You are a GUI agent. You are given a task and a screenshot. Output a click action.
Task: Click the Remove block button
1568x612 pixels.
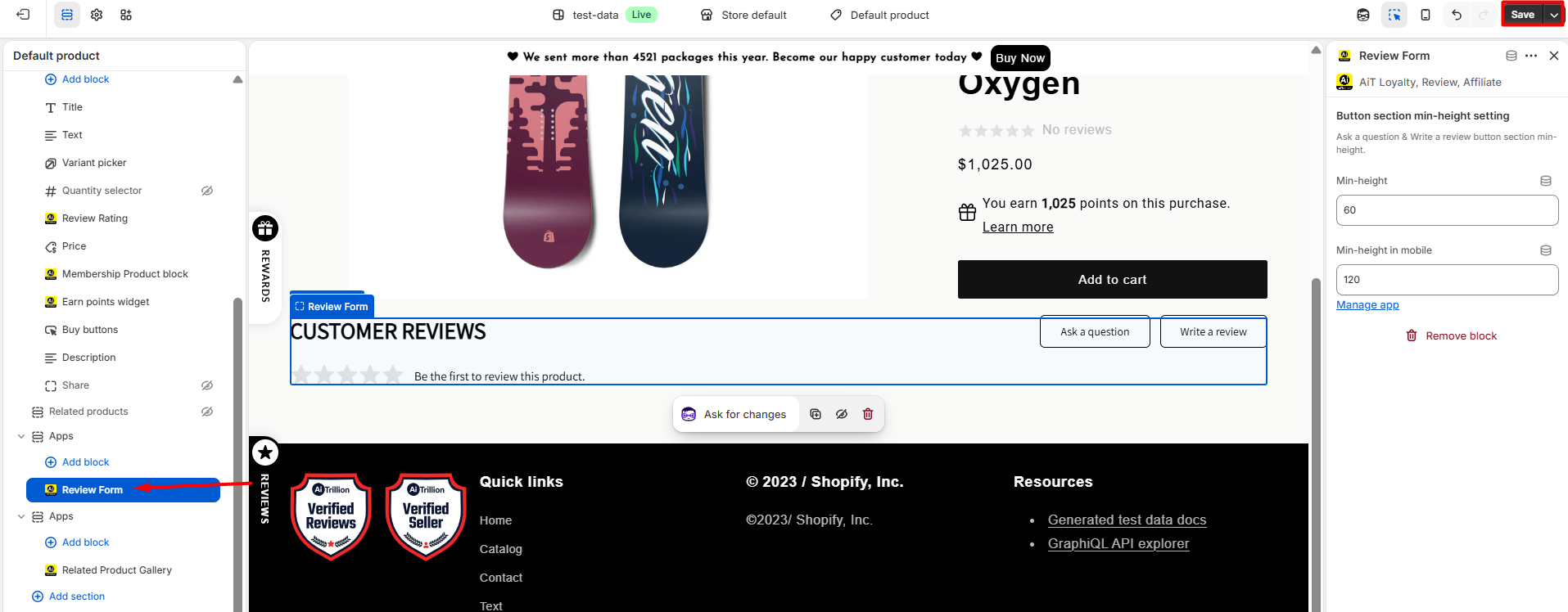[1451, 336]
